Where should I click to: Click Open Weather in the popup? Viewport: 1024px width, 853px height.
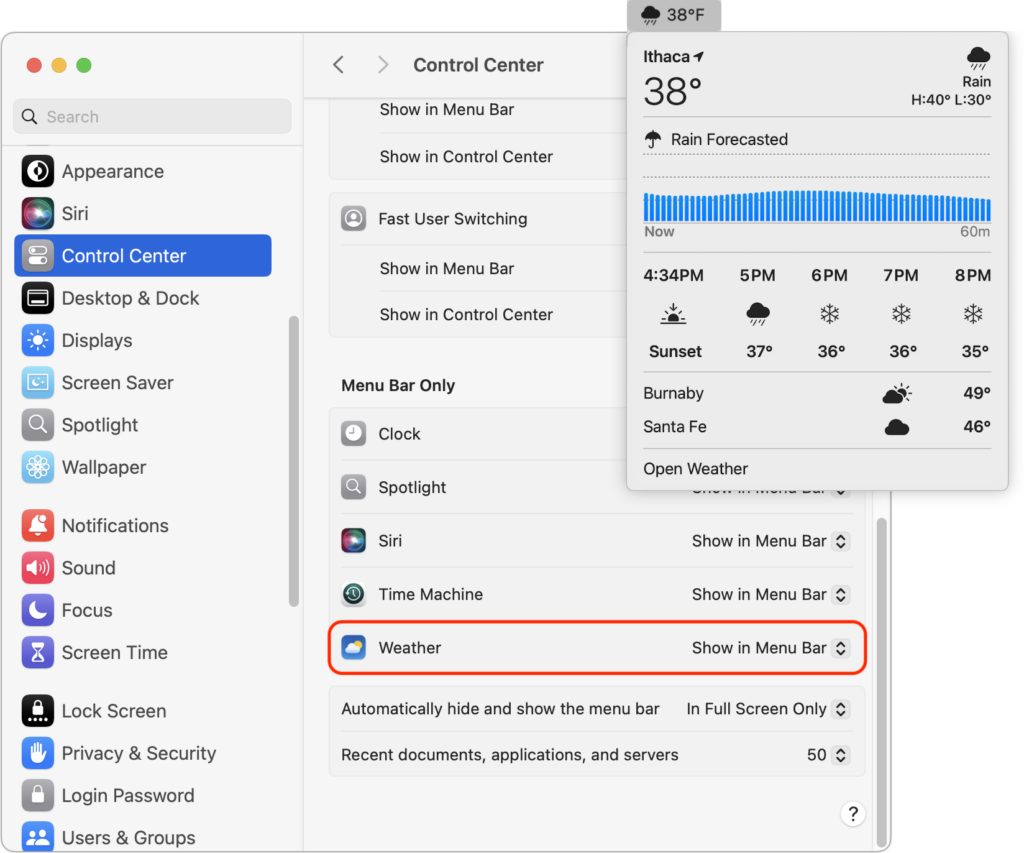(x=696, y=469)
